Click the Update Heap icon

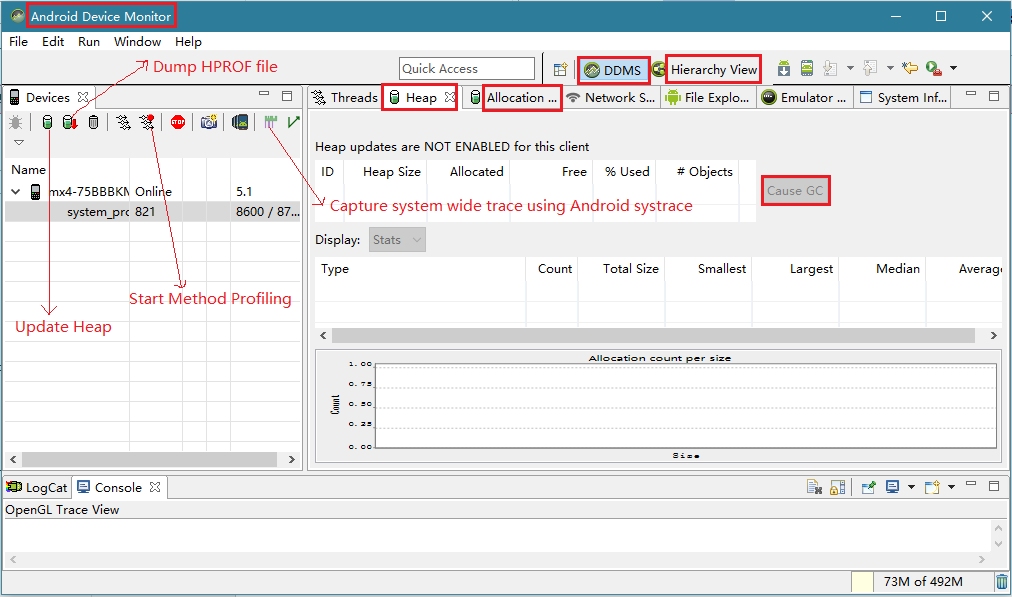[x=47, y=122]
